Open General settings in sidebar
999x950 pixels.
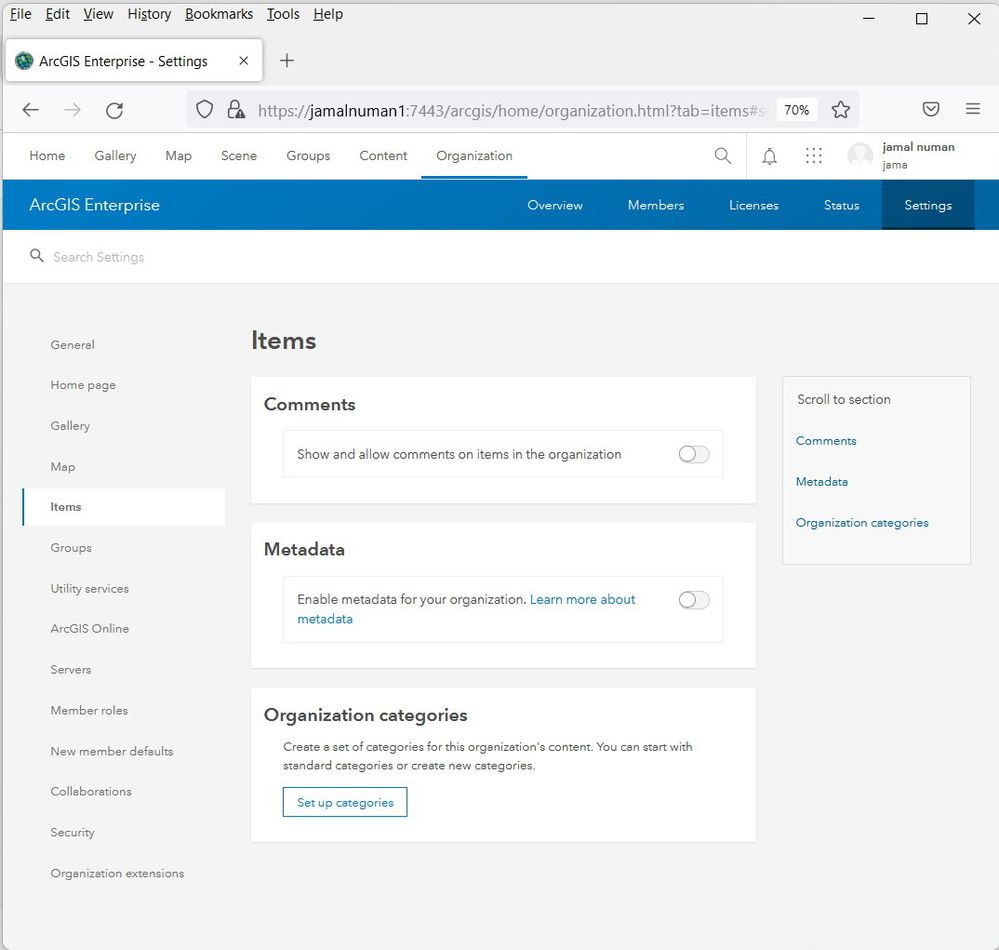(x=73, y=345)
